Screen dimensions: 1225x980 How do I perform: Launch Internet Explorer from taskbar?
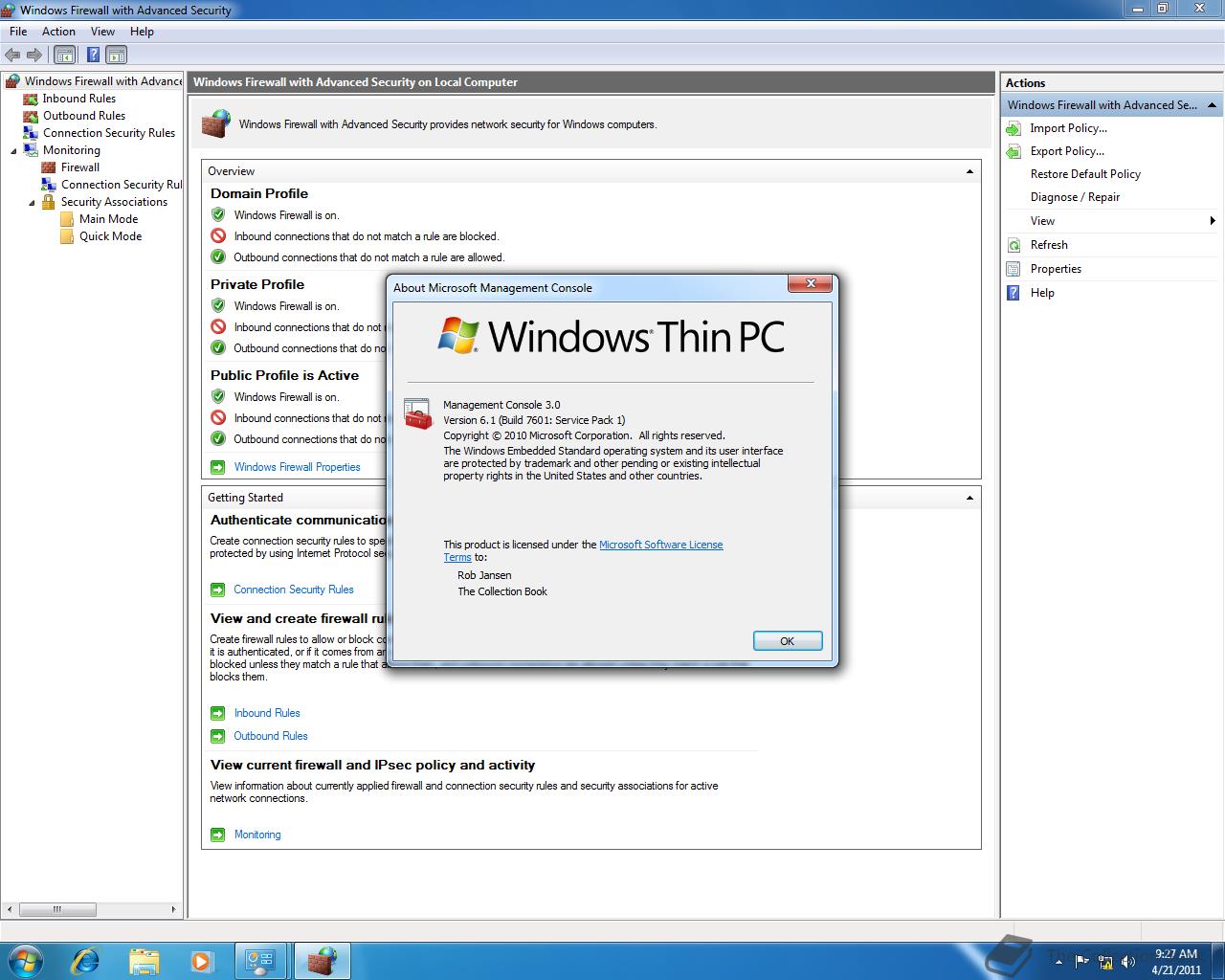(x=85, y=961)
